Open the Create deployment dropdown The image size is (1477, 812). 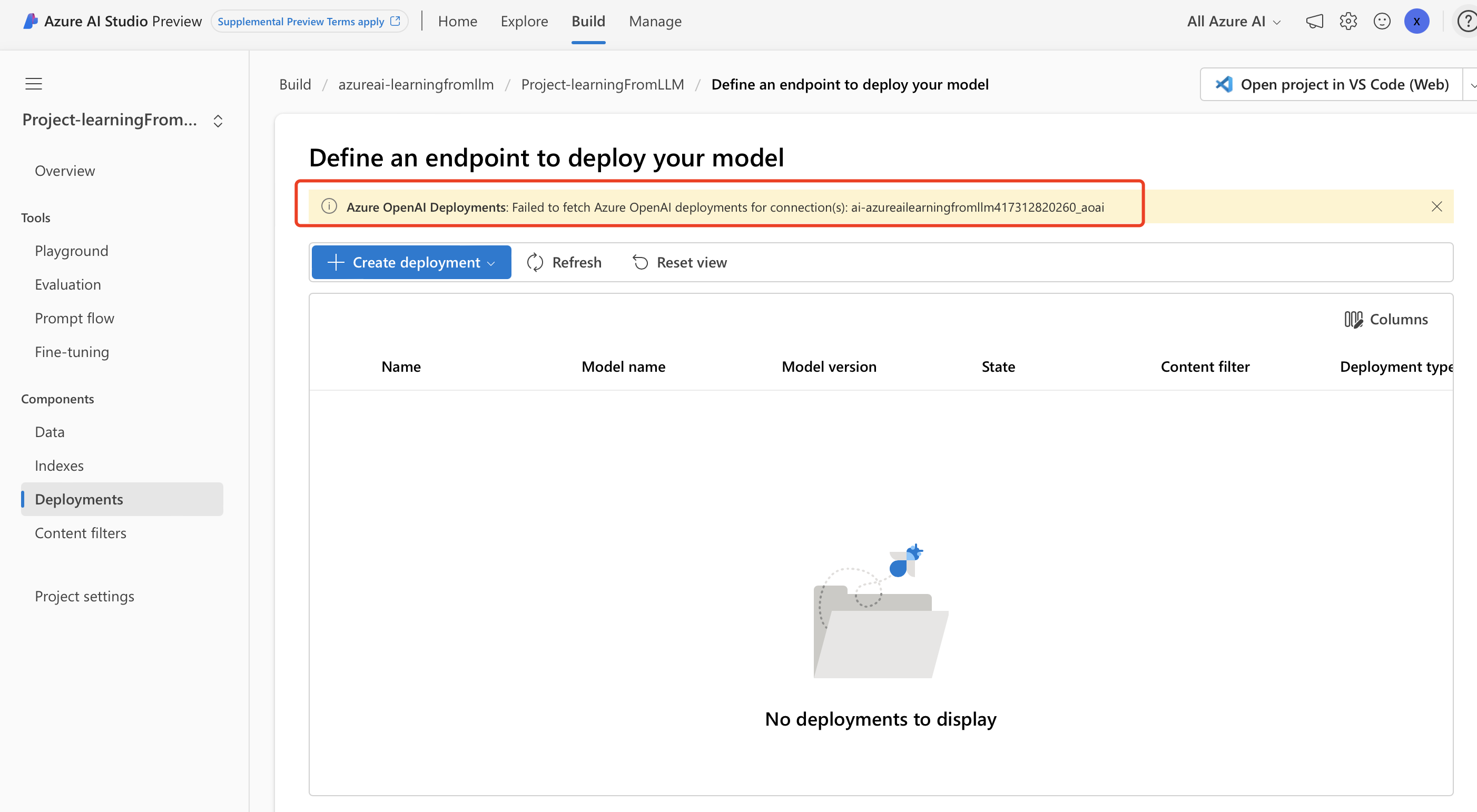(411, 262)
